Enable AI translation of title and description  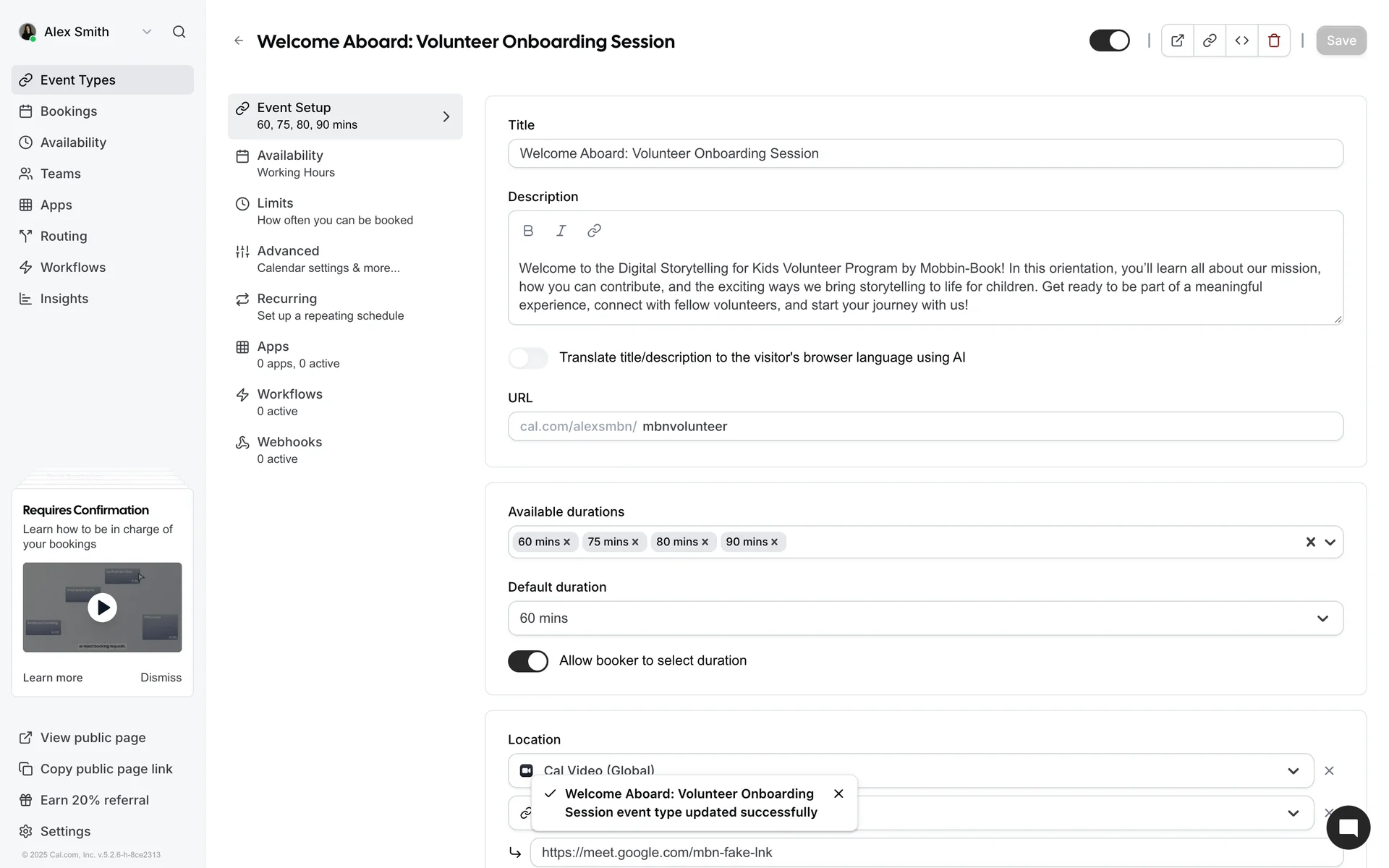(x=528, y=357)
